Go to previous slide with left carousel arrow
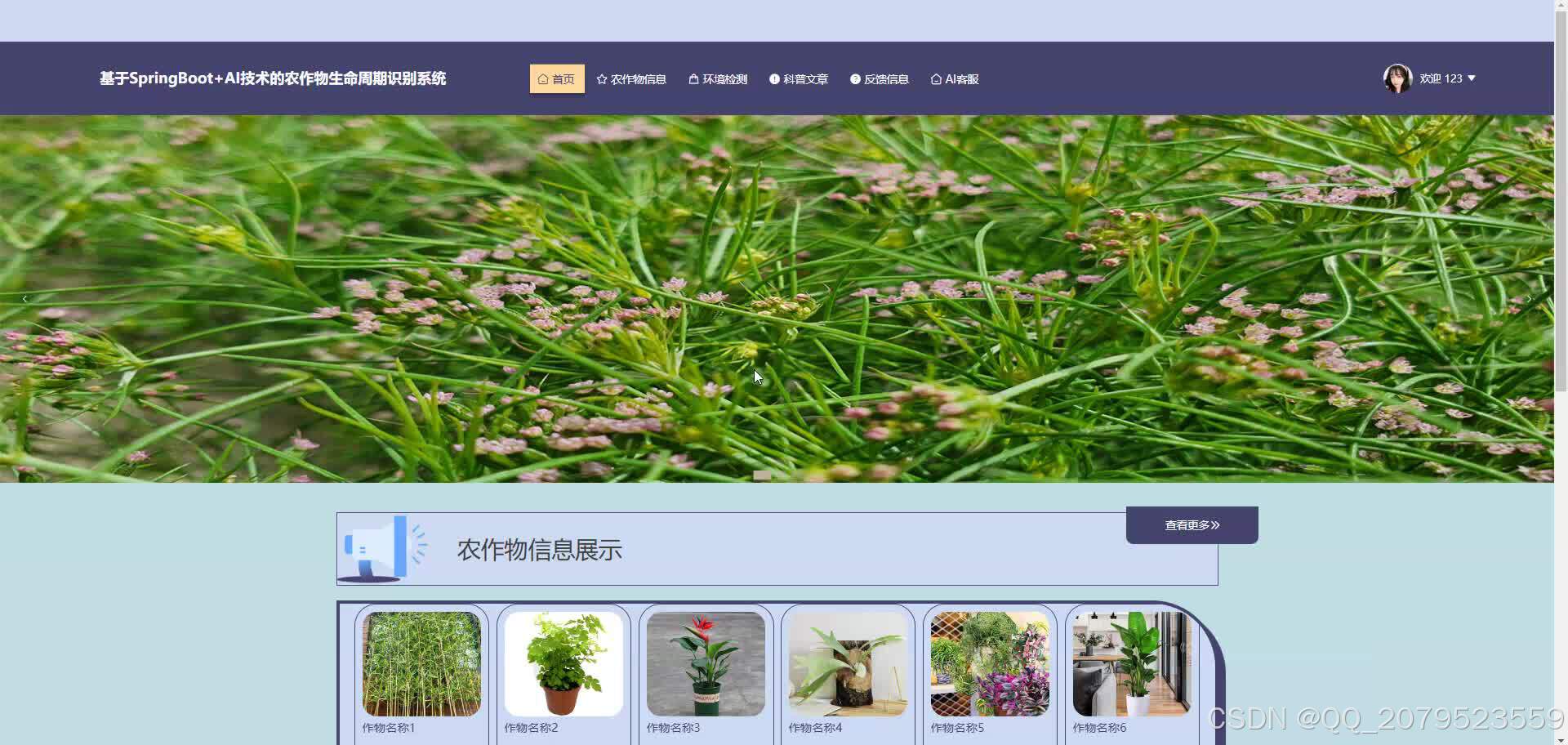 (24, 298)
